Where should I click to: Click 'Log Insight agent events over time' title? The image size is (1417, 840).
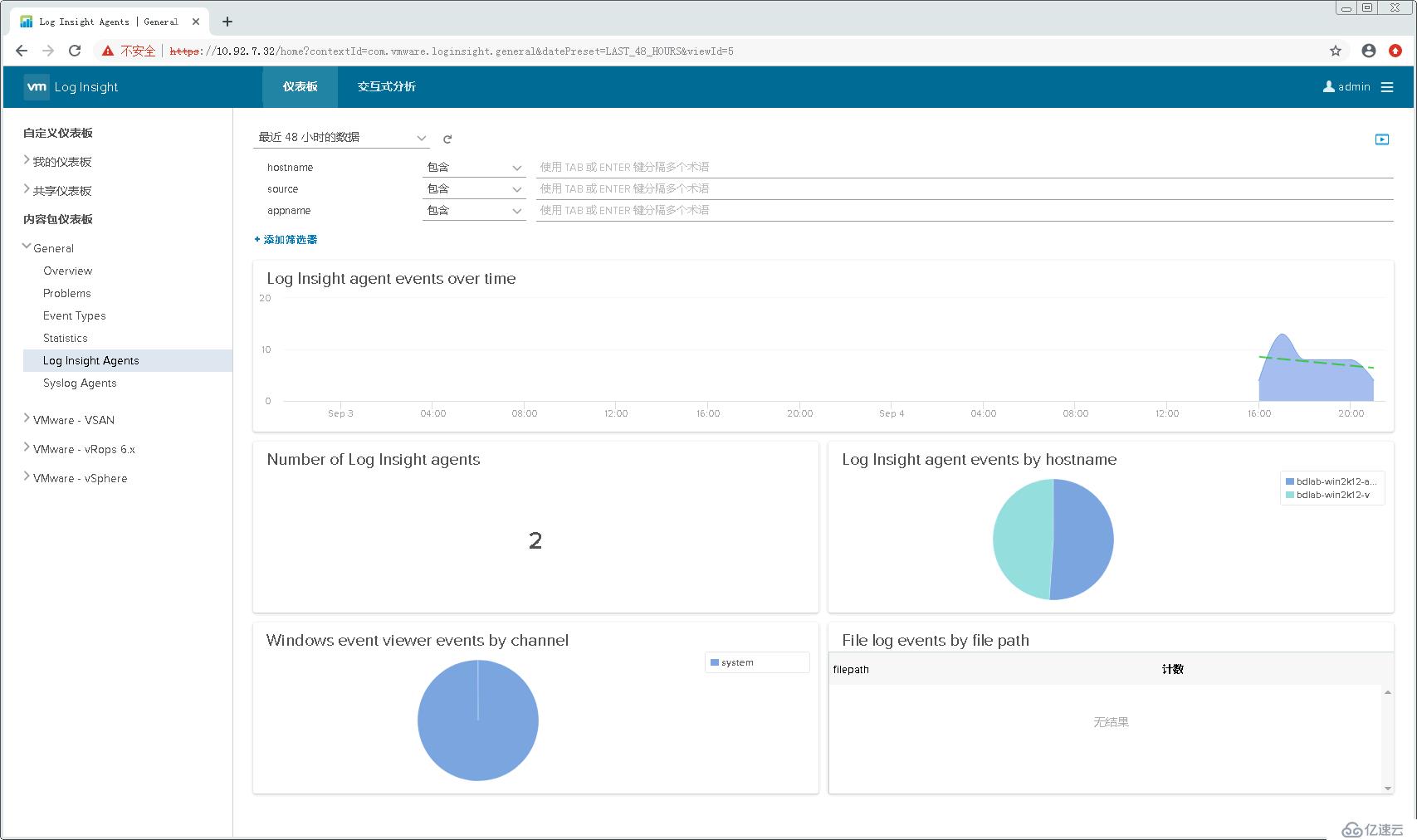(x=391, y=279)
